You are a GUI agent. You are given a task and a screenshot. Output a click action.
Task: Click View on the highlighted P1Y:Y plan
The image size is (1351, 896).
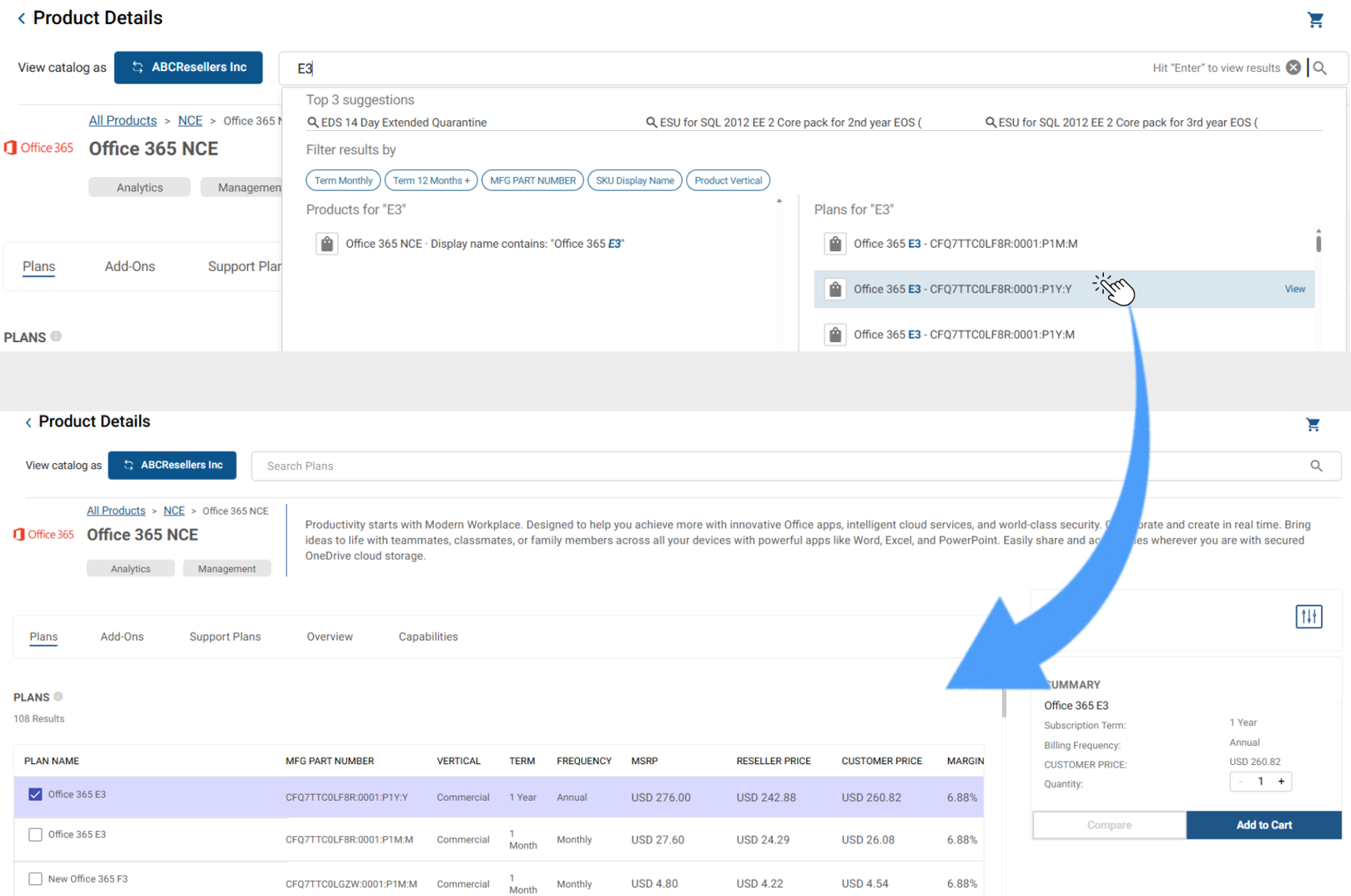(1295, 289)
